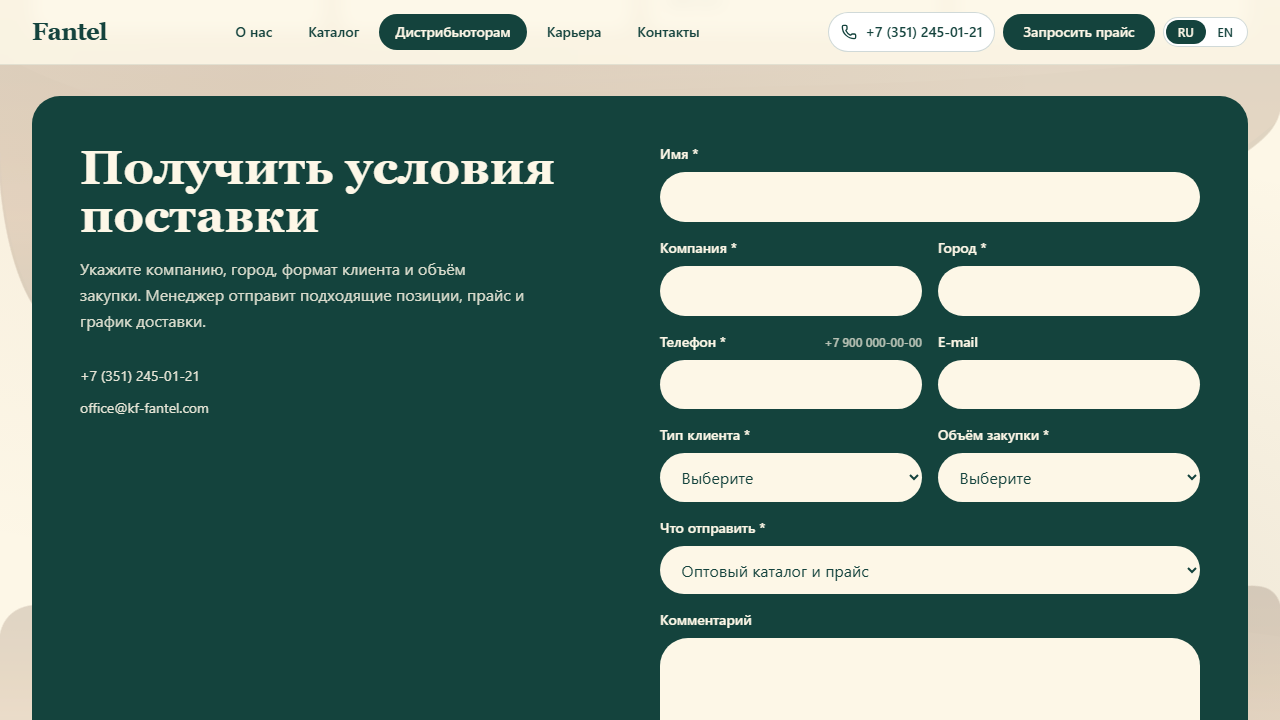Image resolution: width=1280 pixels, height=720 pixels.
Task: Focus the «Имя» input field
Action: pos(930,197)
